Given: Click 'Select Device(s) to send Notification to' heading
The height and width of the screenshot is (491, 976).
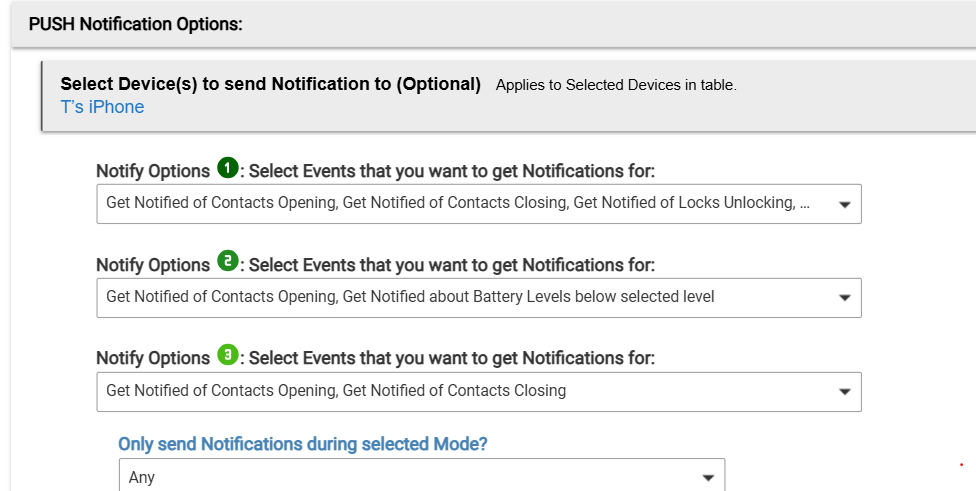Looking at the screenshot, I should [x=271, y=84].
